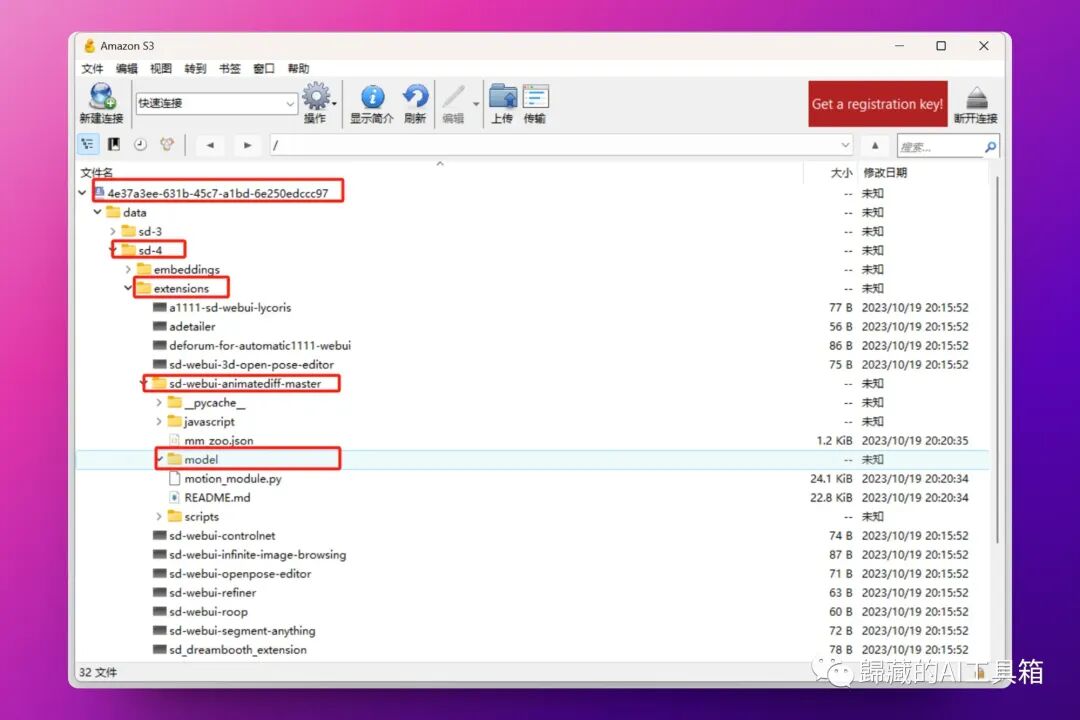Show file info with 显示简介
Screen dimensions: 1080x720
pyautogui.click(x=371, y=103)
